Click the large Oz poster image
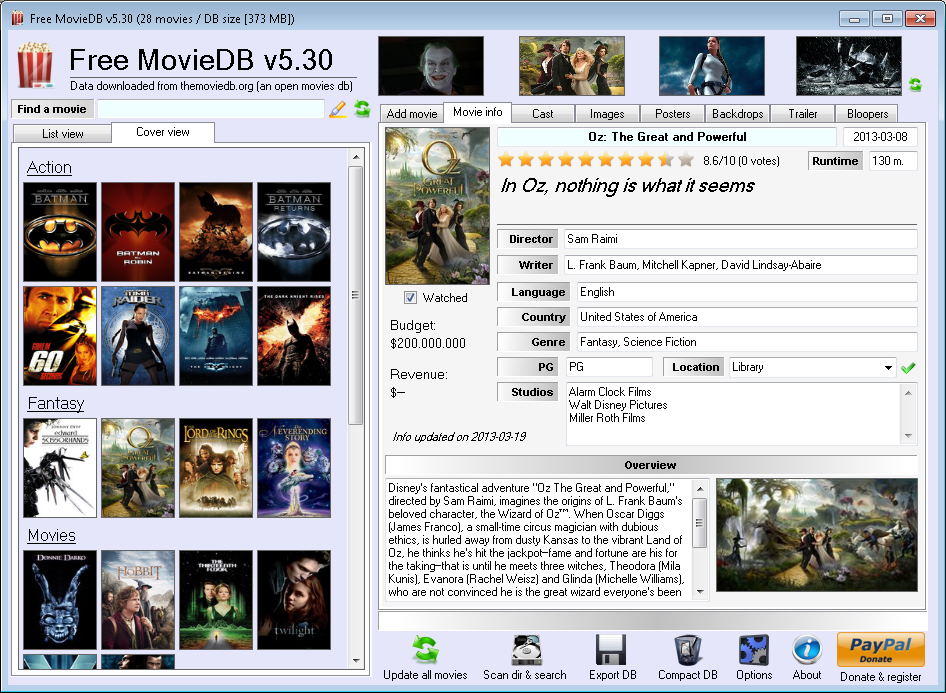This screenshot has height=693, width=946. pos(437,206)
